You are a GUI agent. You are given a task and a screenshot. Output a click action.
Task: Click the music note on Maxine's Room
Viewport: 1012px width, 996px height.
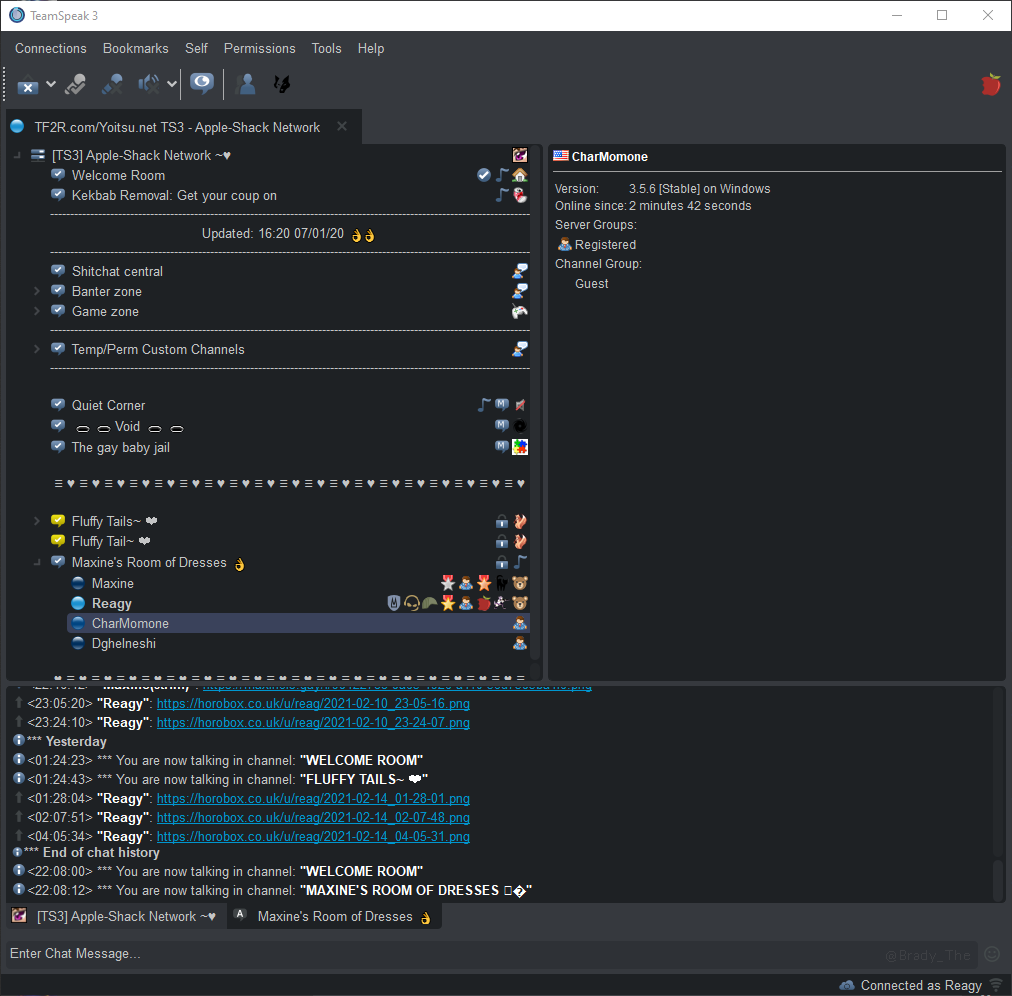(x=520, y=562)
